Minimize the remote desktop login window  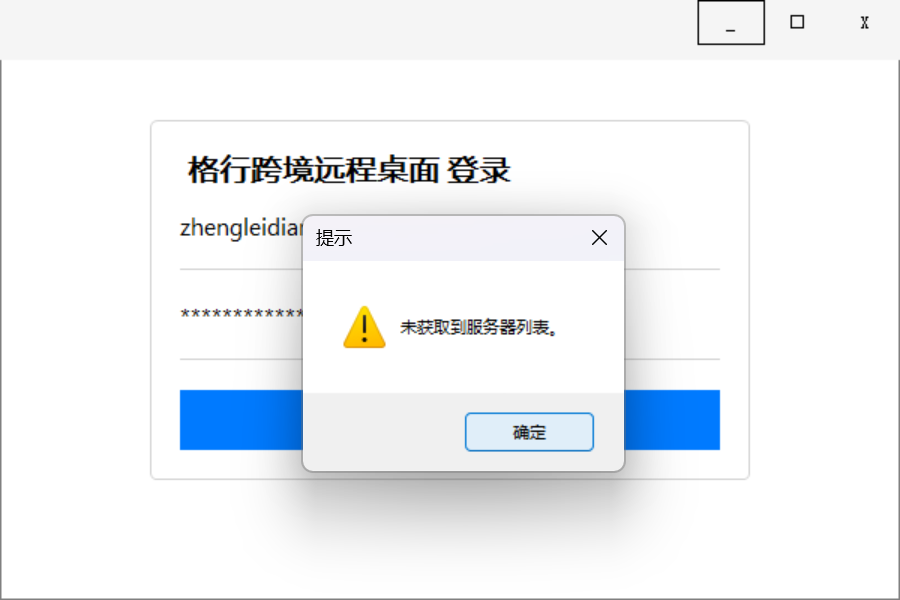[731, 23]
